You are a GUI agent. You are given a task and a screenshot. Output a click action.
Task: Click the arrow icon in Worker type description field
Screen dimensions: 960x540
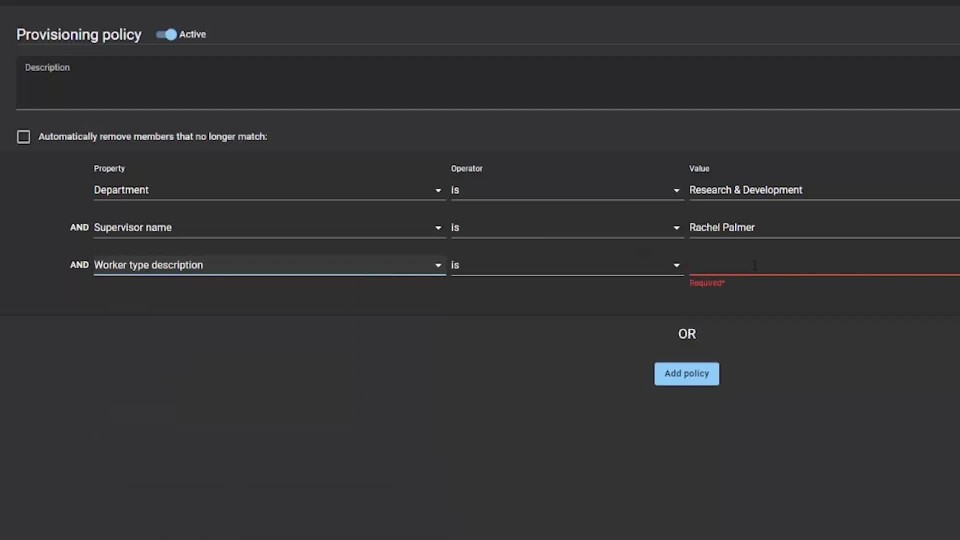click(438, 266)
